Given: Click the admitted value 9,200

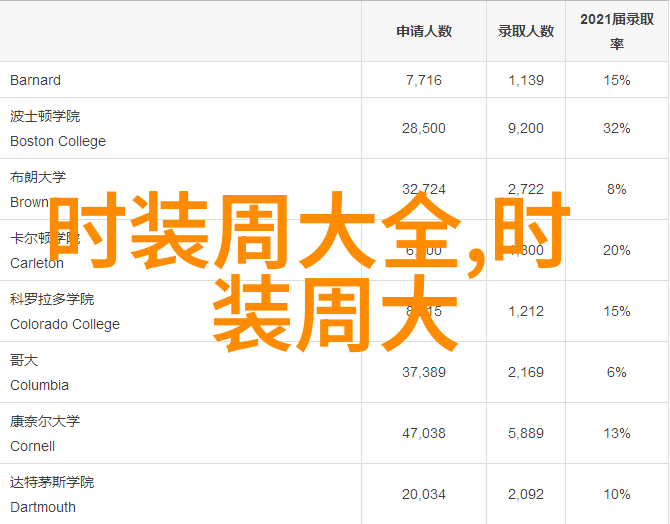Looking at the screenshot, I should click(x=526, y=128).
